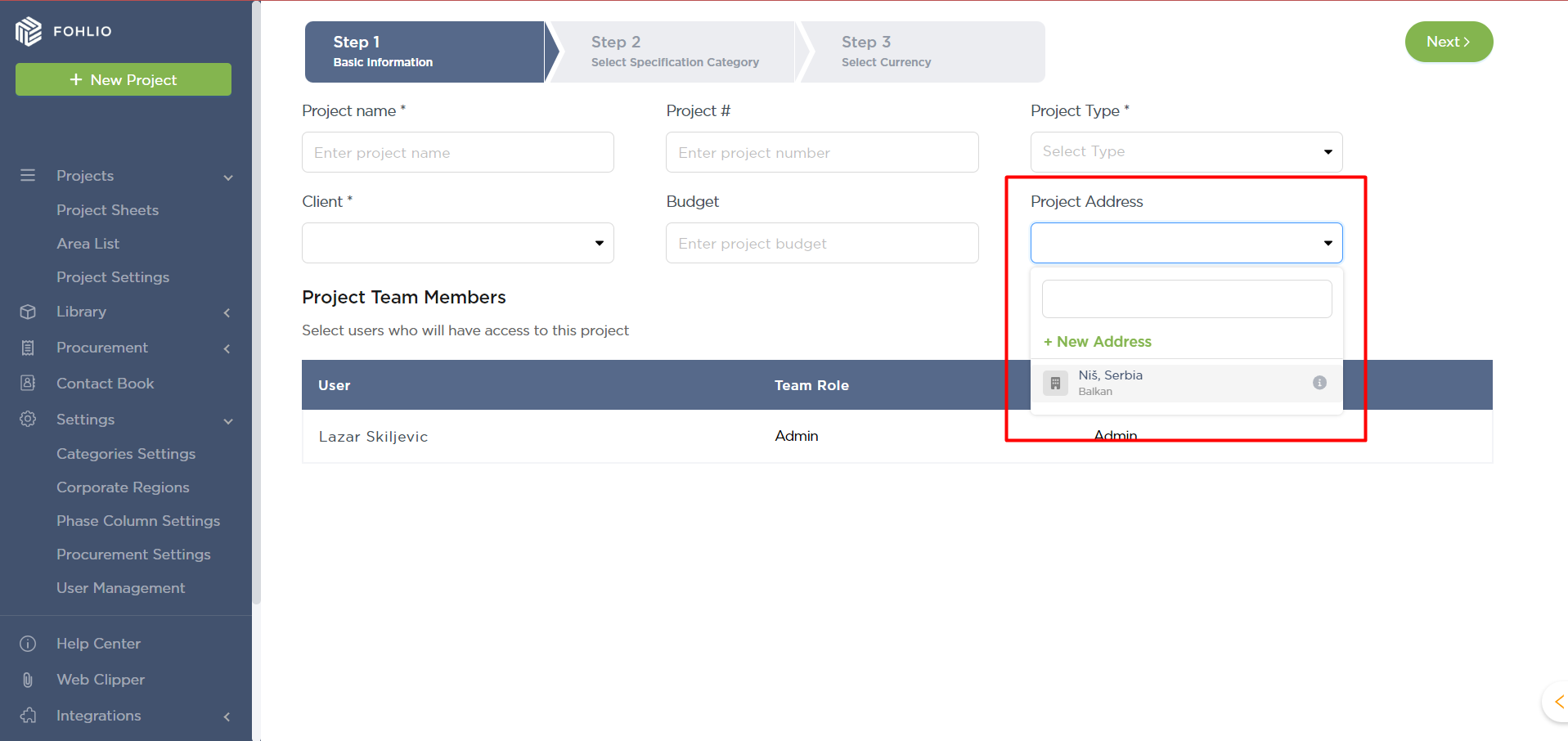
Task: Click the Integrations puzzle icon
Action: 28,716
